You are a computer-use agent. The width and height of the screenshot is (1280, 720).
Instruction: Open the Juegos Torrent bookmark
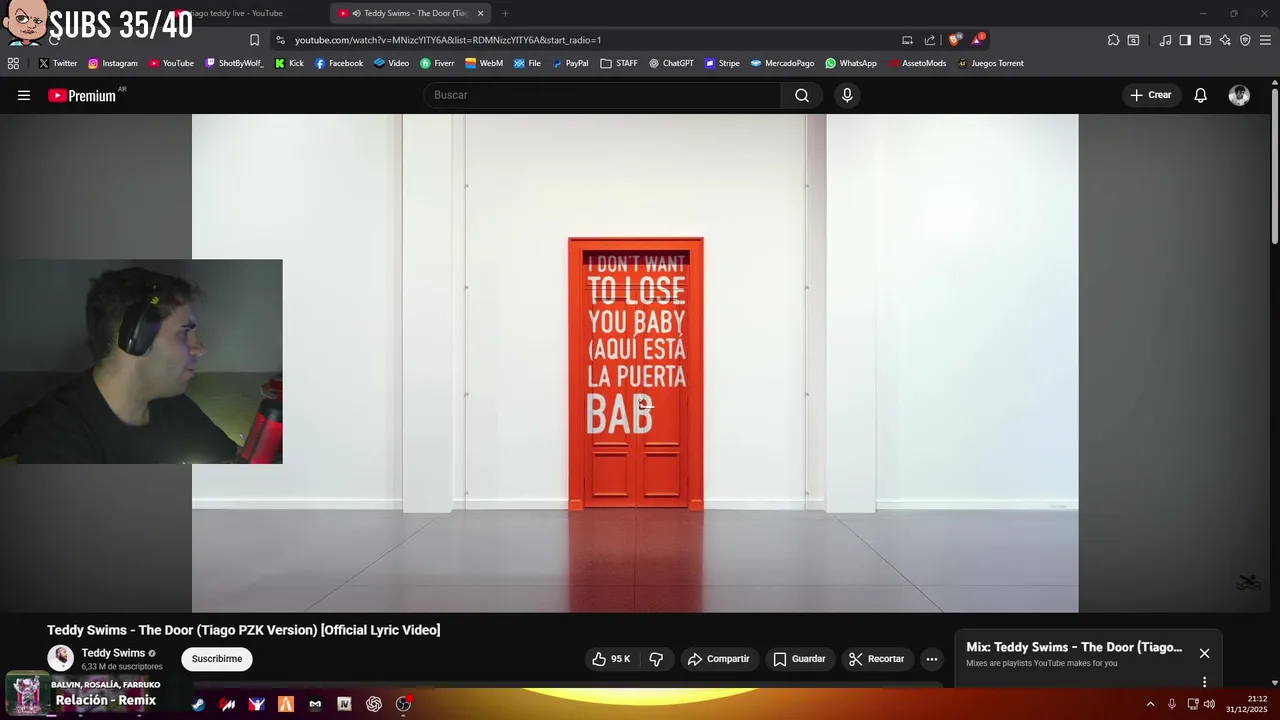click(x=990, y=63)
